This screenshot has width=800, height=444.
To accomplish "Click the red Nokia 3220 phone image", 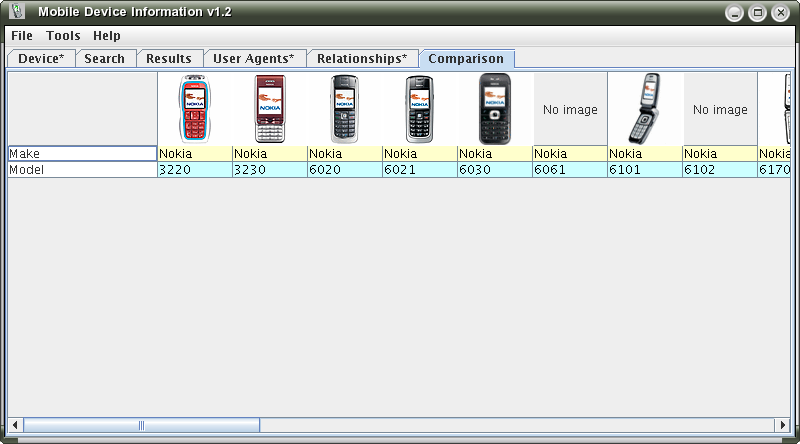I will 195,109.
